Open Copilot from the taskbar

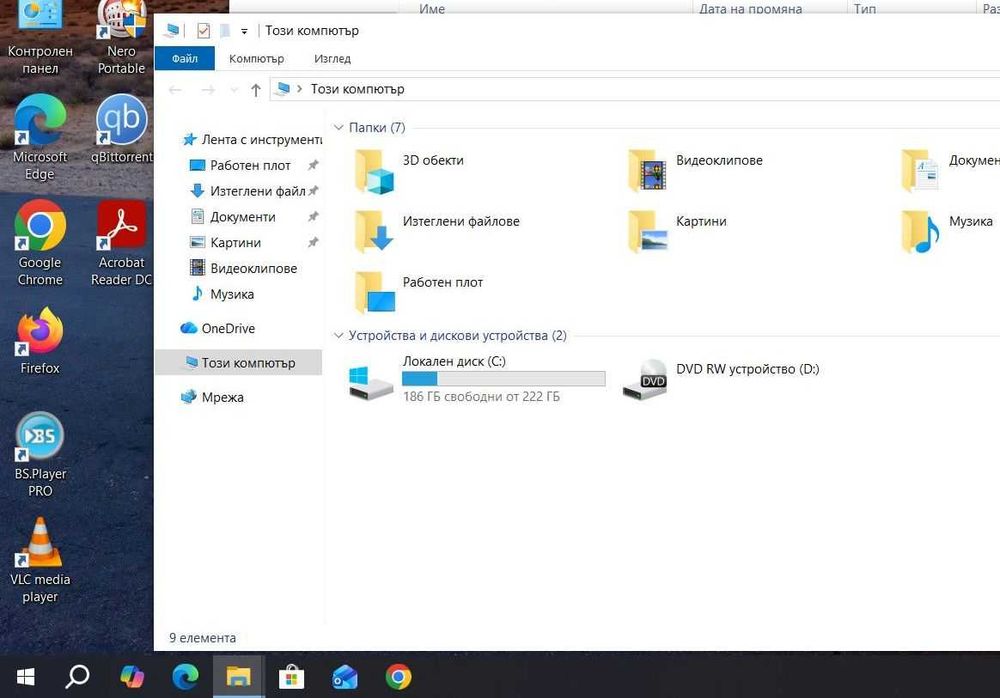click(x=132, y=676)
